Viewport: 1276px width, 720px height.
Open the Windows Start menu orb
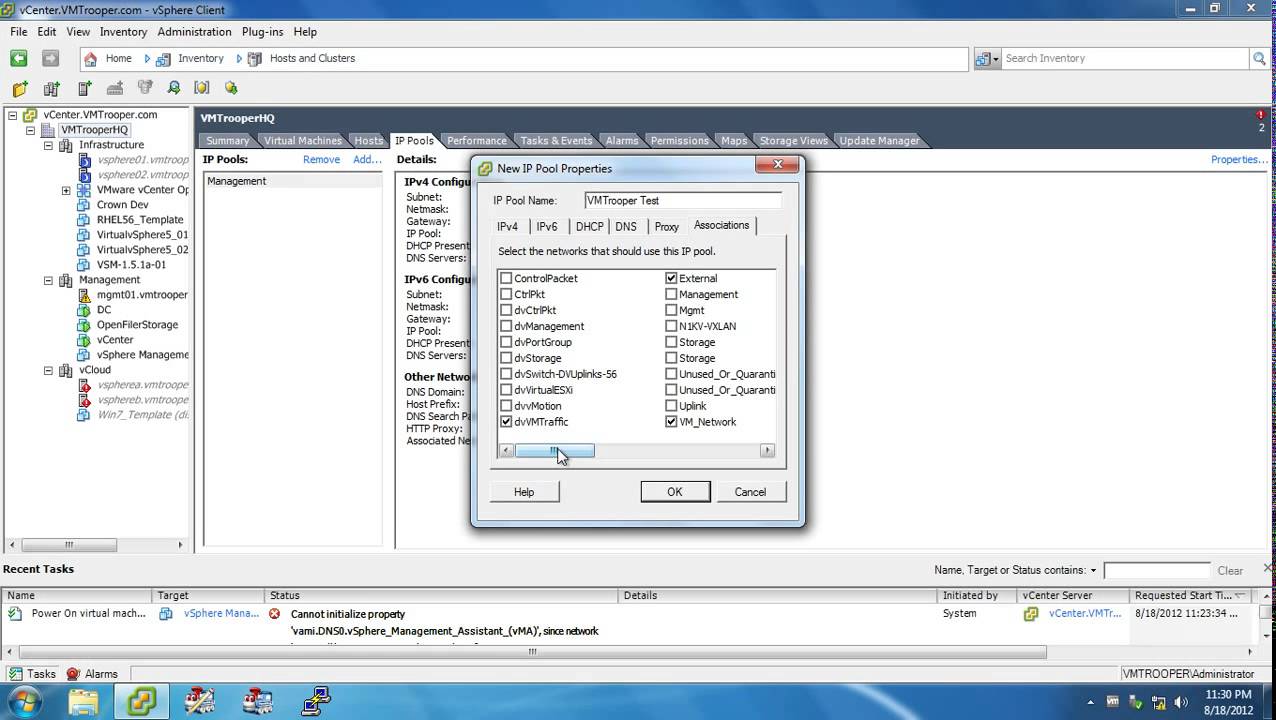click(x=24, y=702)
